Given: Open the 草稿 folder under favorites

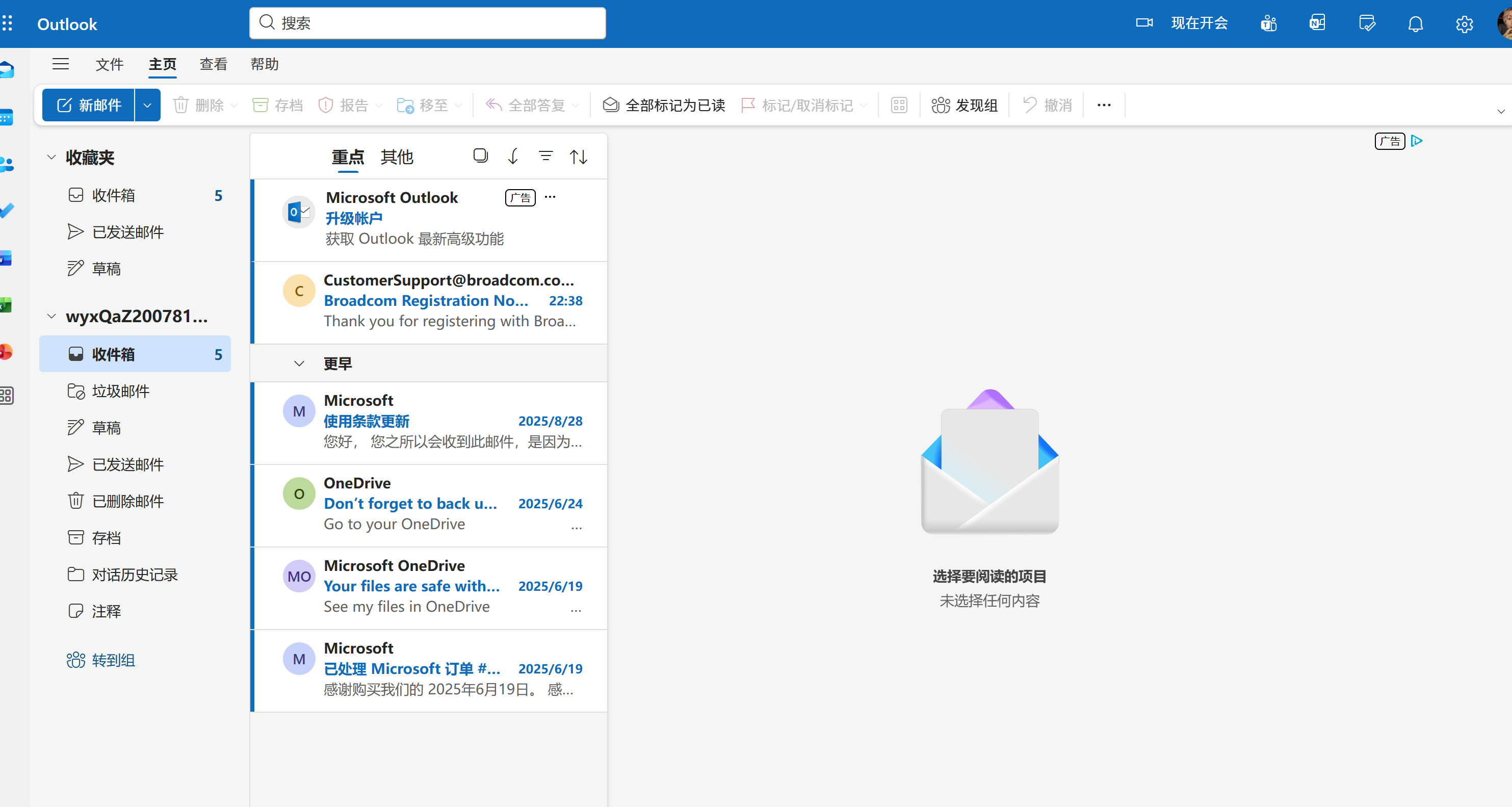Looking at the screenshot, I should 135,269.
